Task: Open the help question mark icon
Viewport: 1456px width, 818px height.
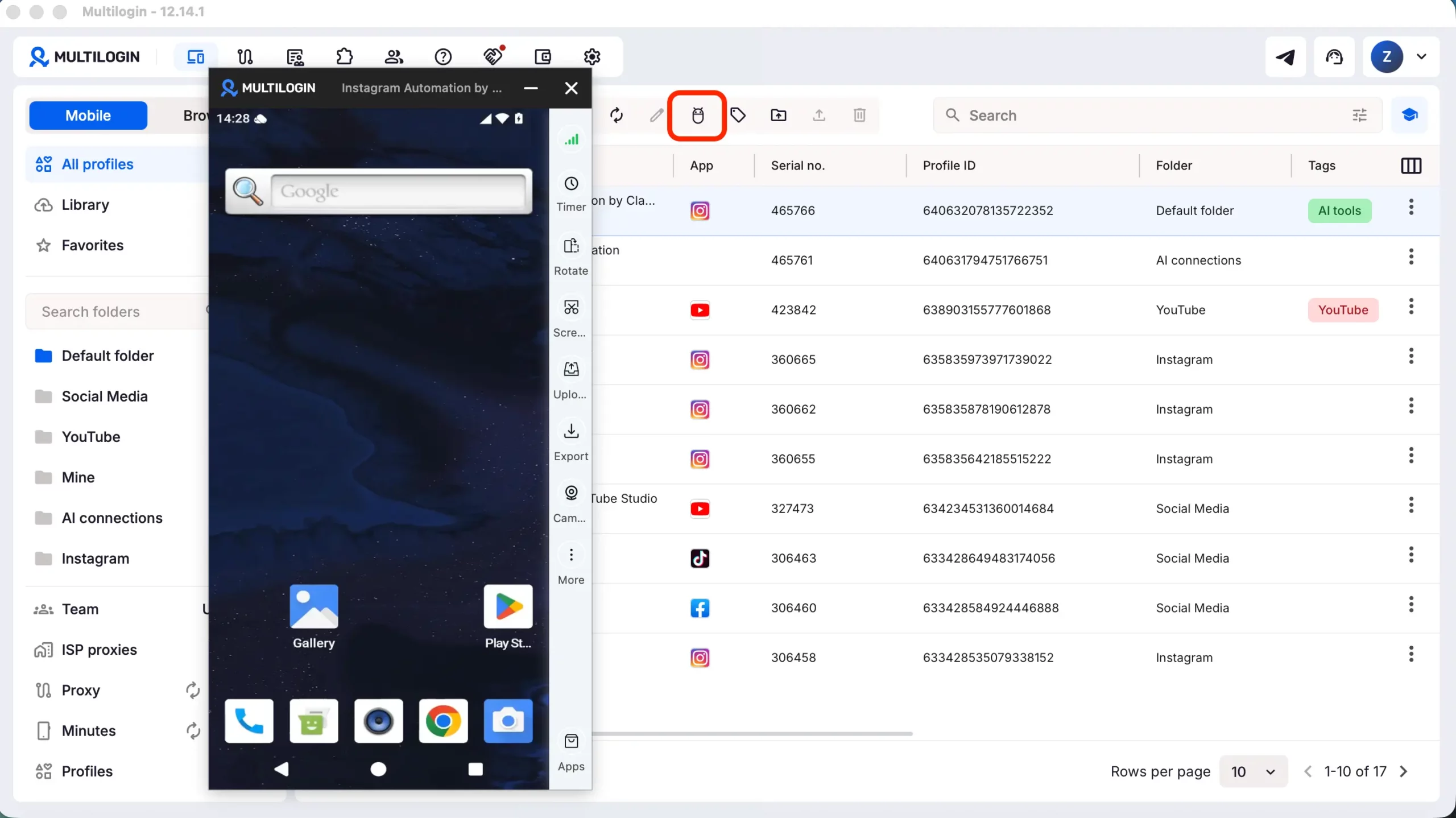Action: (x=443, y=56)
